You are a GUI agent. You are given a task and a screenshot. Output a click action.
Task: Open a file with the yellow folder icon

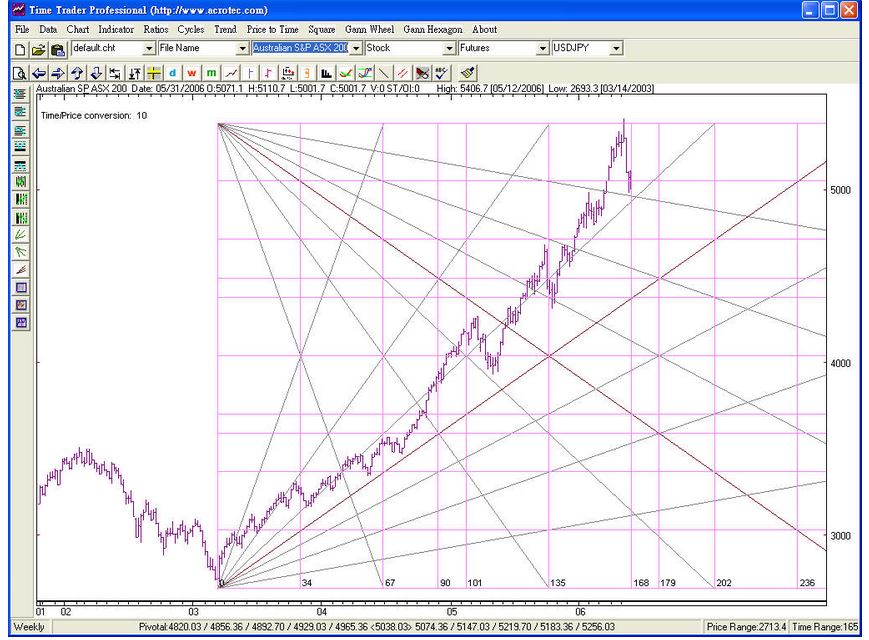tap(38, 50)
